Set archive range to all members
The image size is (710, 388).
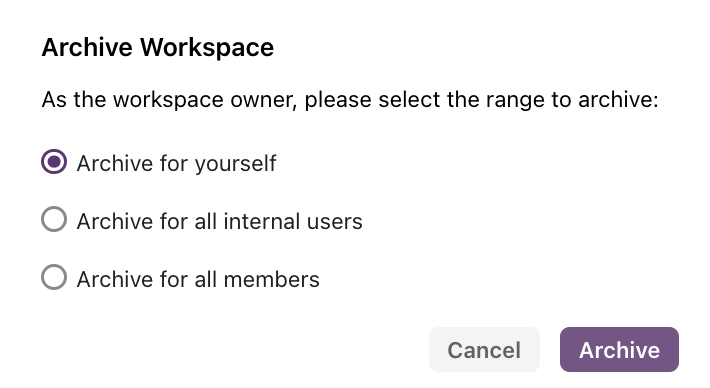point(54,277)
